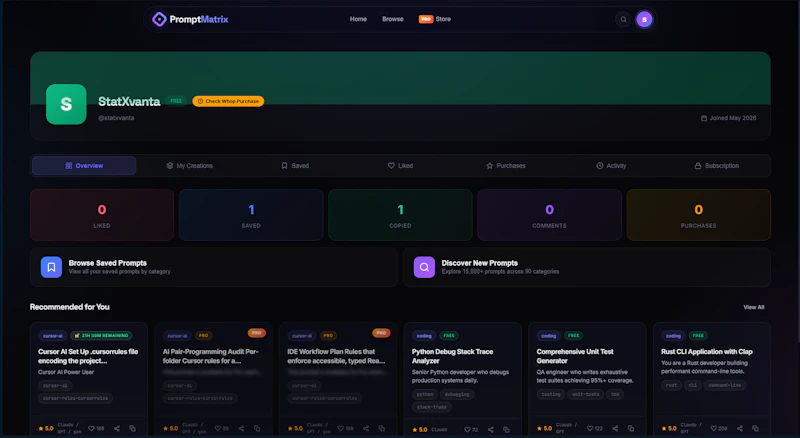This screenshot has width=800, height=438.
Task: Share the Cursor AI Set Up prompt
Action: [117, 428]
